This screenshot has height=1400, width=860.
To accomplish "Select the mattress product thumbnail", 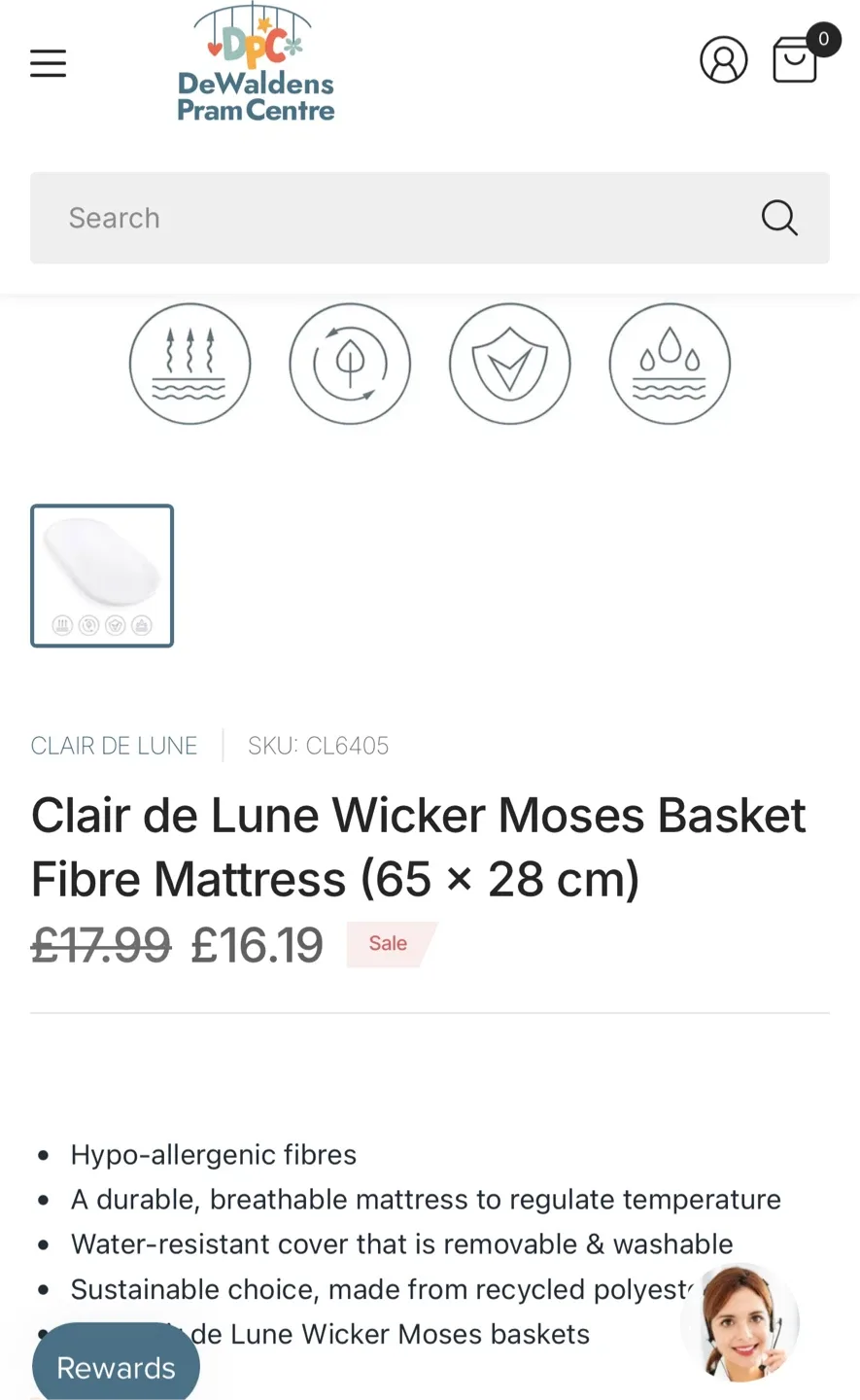I will coord(102,576).
